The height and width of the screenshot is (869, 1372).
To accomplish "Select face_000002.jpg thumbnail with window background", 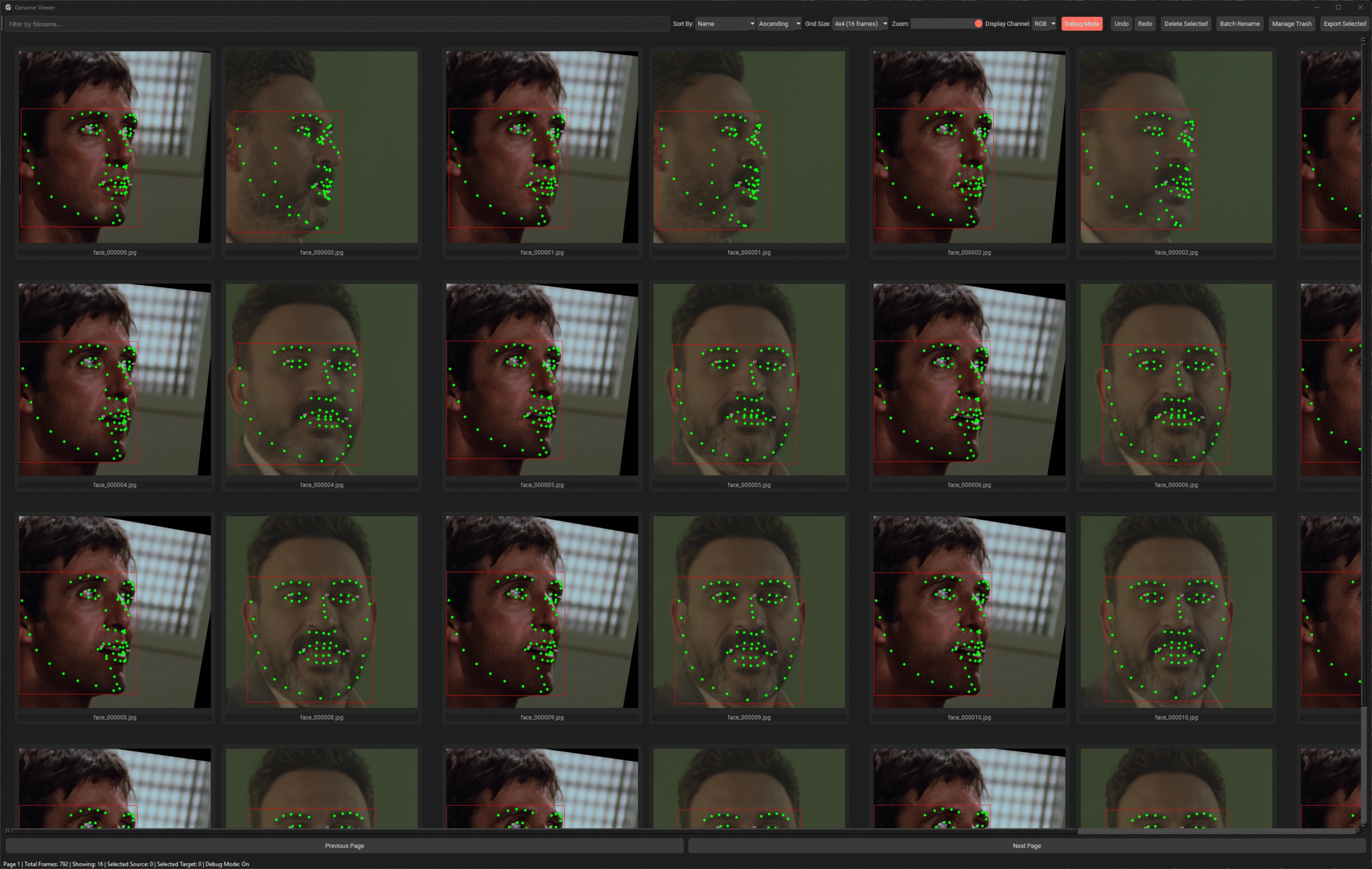I will coord(969,147).
